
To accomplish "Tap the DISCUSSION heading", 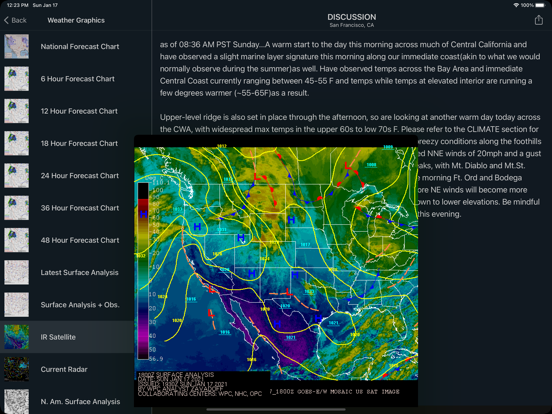I will pyautogui.click(x=352, y=17).
